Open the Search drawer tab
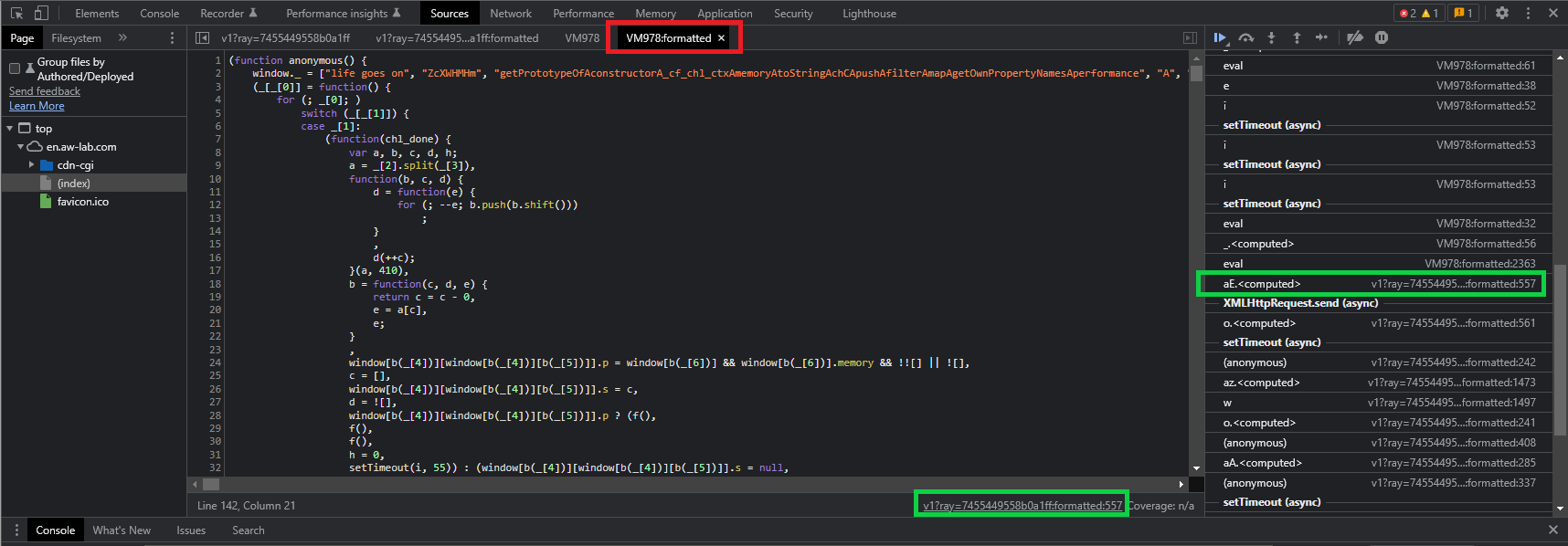Viewport: 1568px width, 546px height. click(249, 530)
